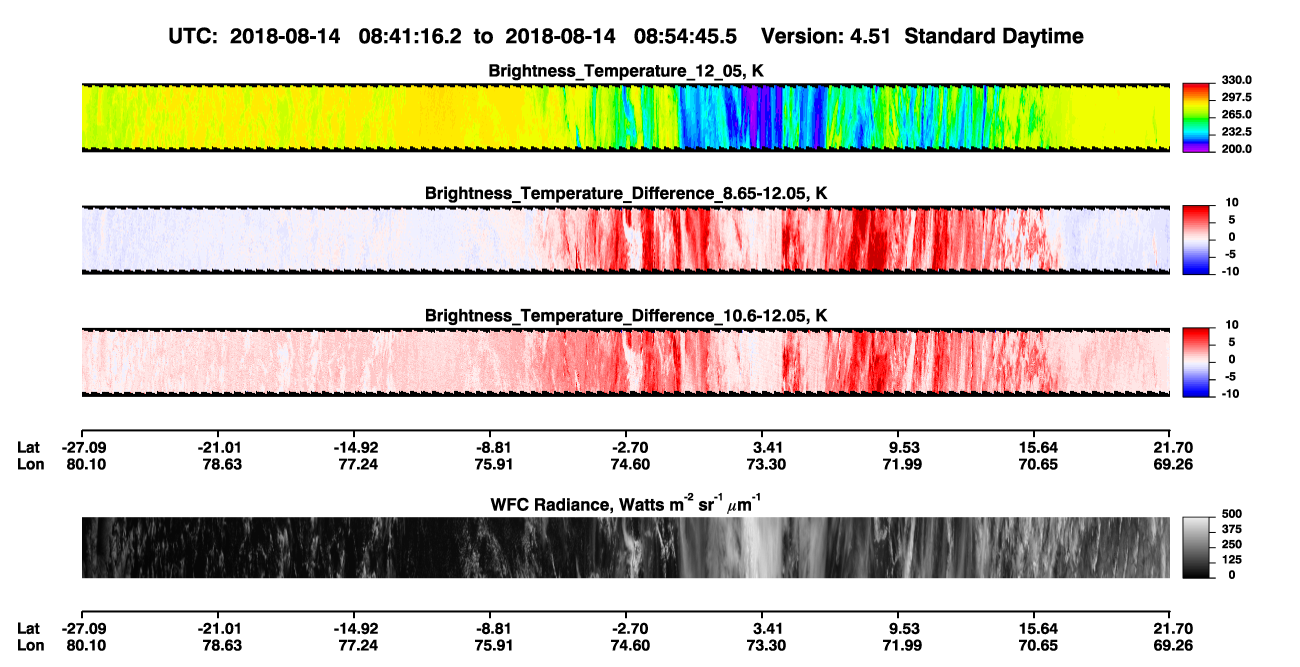The height and width of the screenshot is (667, 1300).
Task: Click '-10' on the 10.6-12.05 colorbar
Action: click(1233, 393)
